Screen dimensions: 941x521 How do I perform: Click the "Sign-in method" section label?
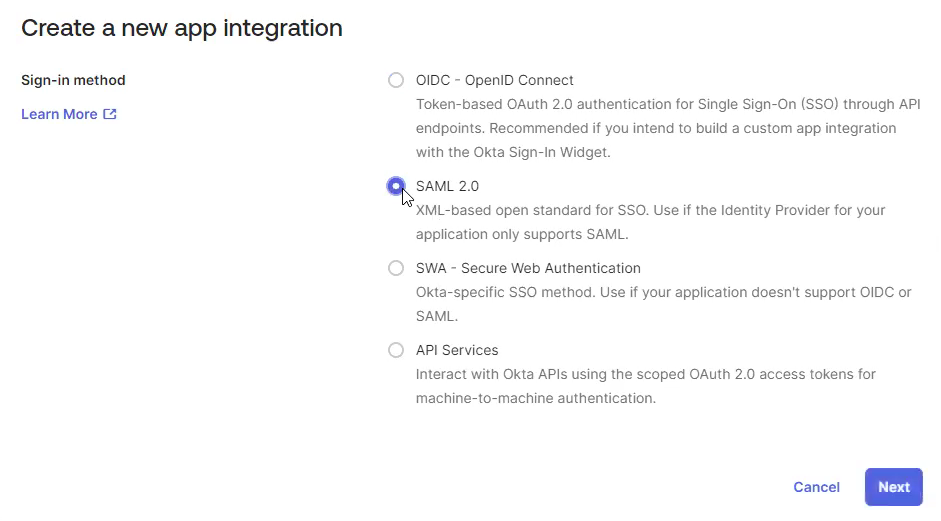(x=73, y=80)
